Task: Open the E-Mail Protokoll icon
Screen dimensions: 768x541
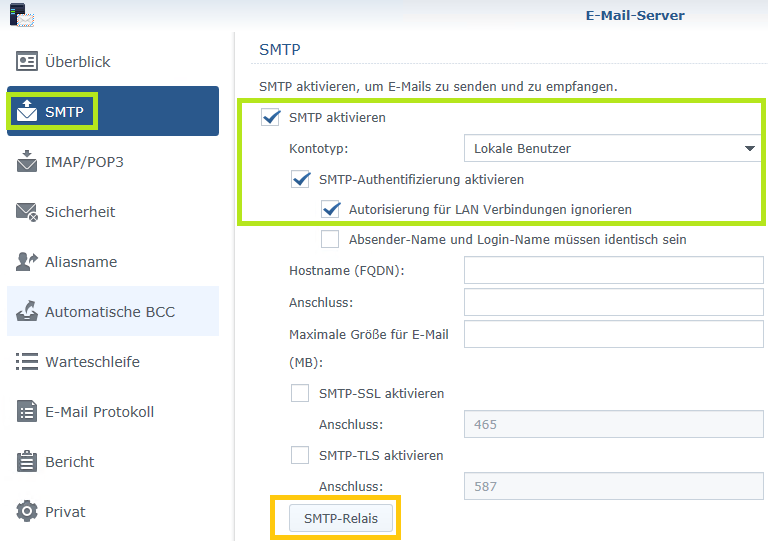Action: click(x=27, y=412)
